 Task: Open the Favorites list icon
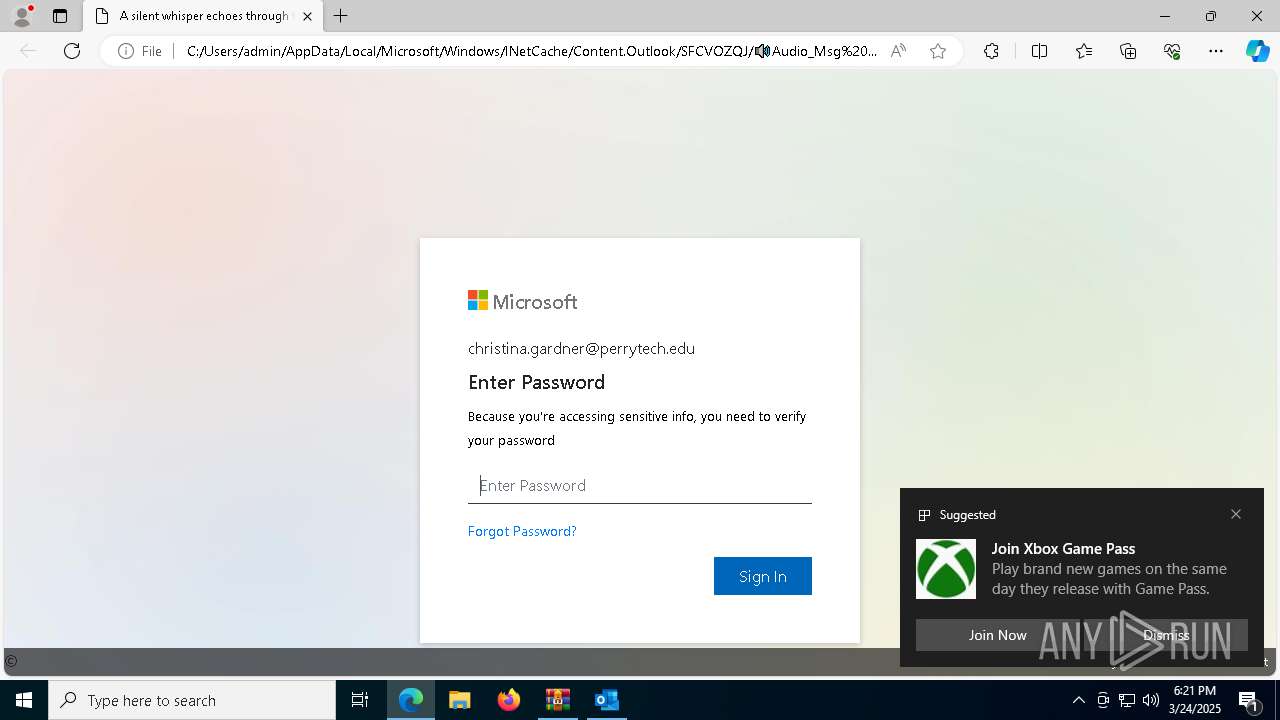point(1084,51)
